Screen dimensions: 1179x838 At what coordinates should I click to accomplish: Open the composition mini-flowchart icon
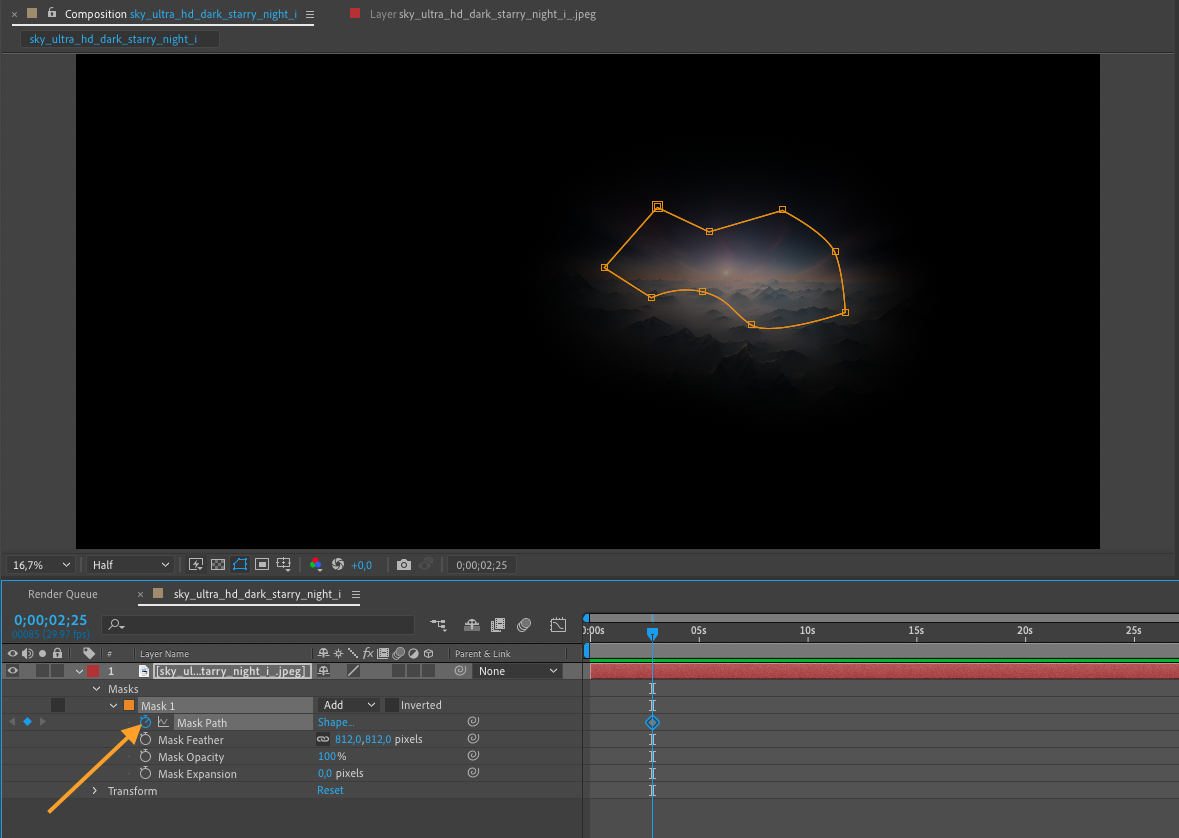point(438,625)
